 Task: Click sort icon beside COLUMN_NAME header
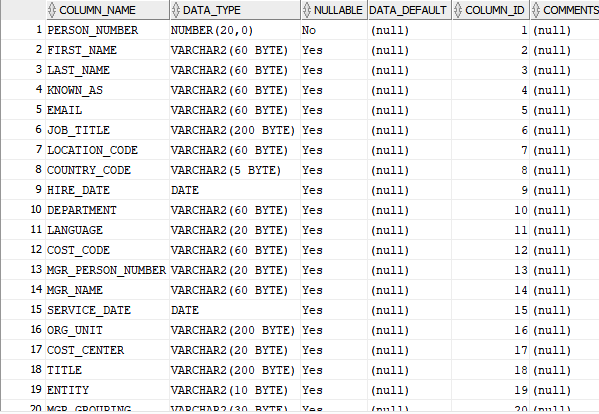click(x=52, y=10)
